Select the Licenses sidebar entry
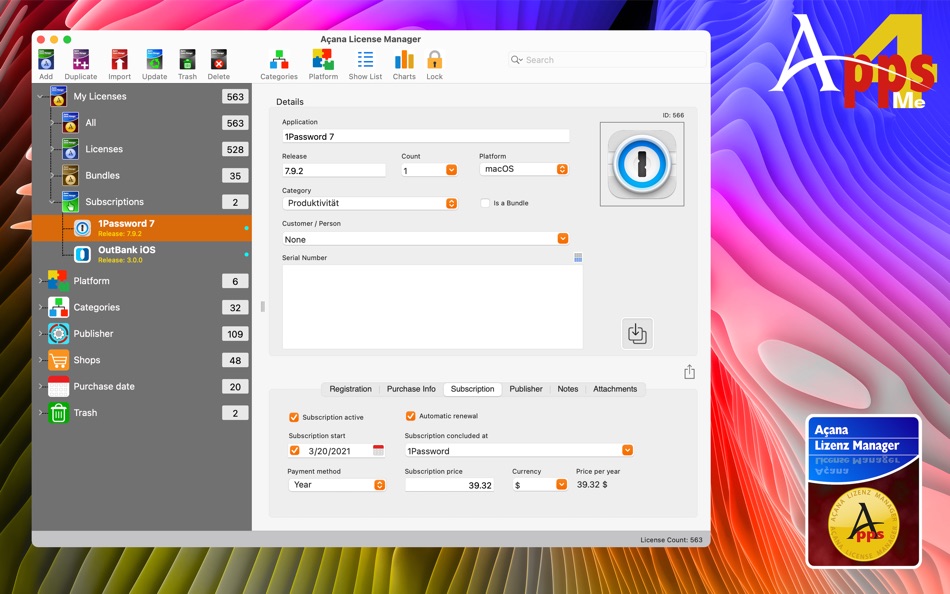Viewport: 950px width, 594px height. [142, 149]
